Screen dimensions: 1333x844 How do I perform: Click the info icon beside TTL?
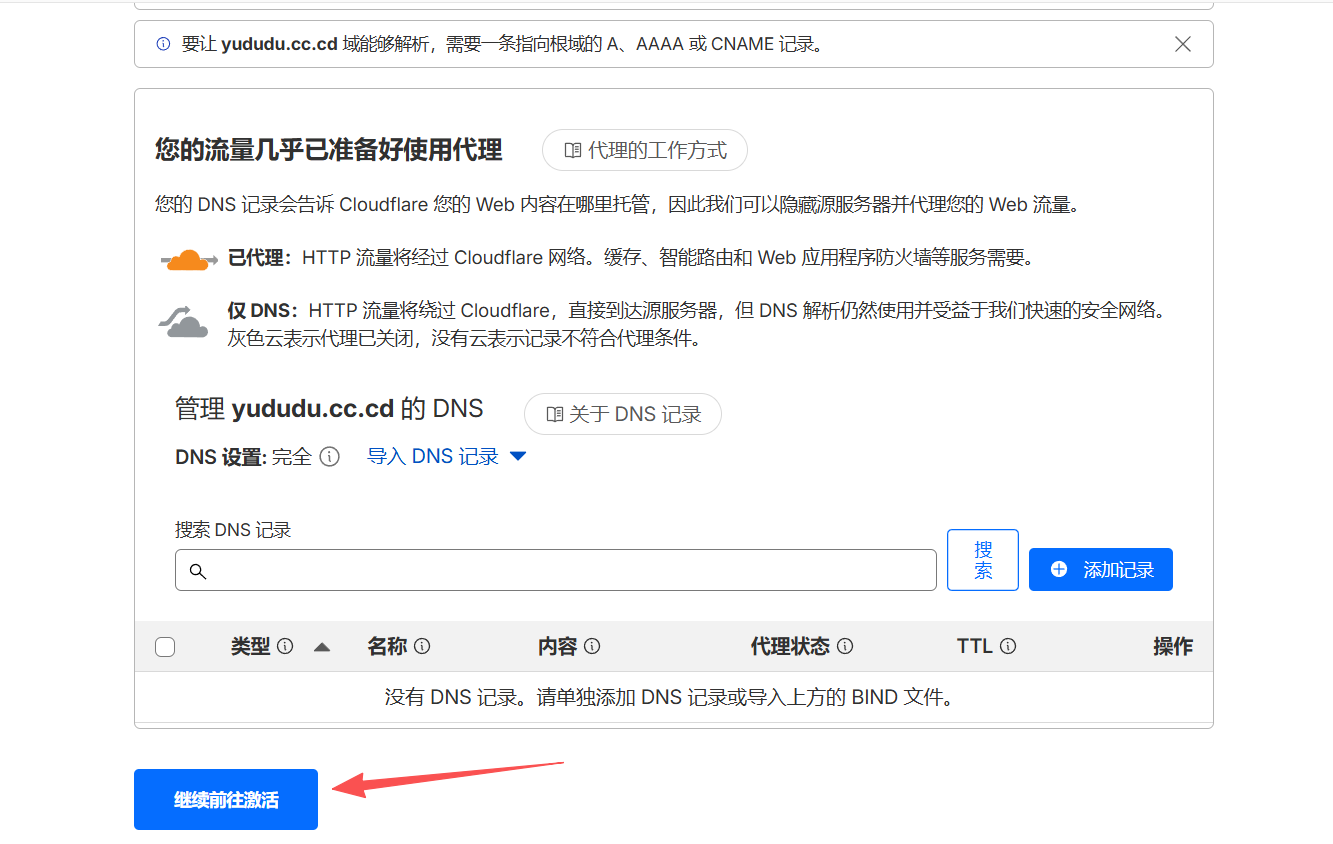pyautogui.click(x=1008, y=646)
